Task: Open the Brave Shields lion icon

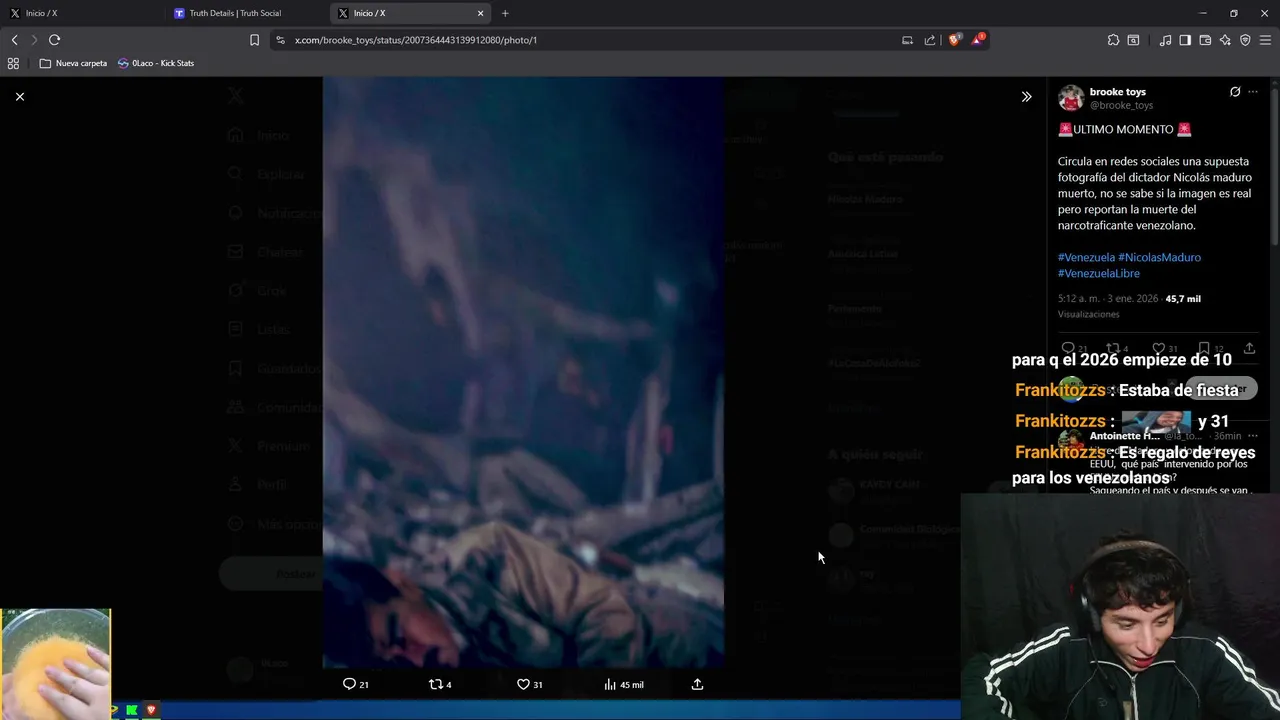Action: click(954, 40)
